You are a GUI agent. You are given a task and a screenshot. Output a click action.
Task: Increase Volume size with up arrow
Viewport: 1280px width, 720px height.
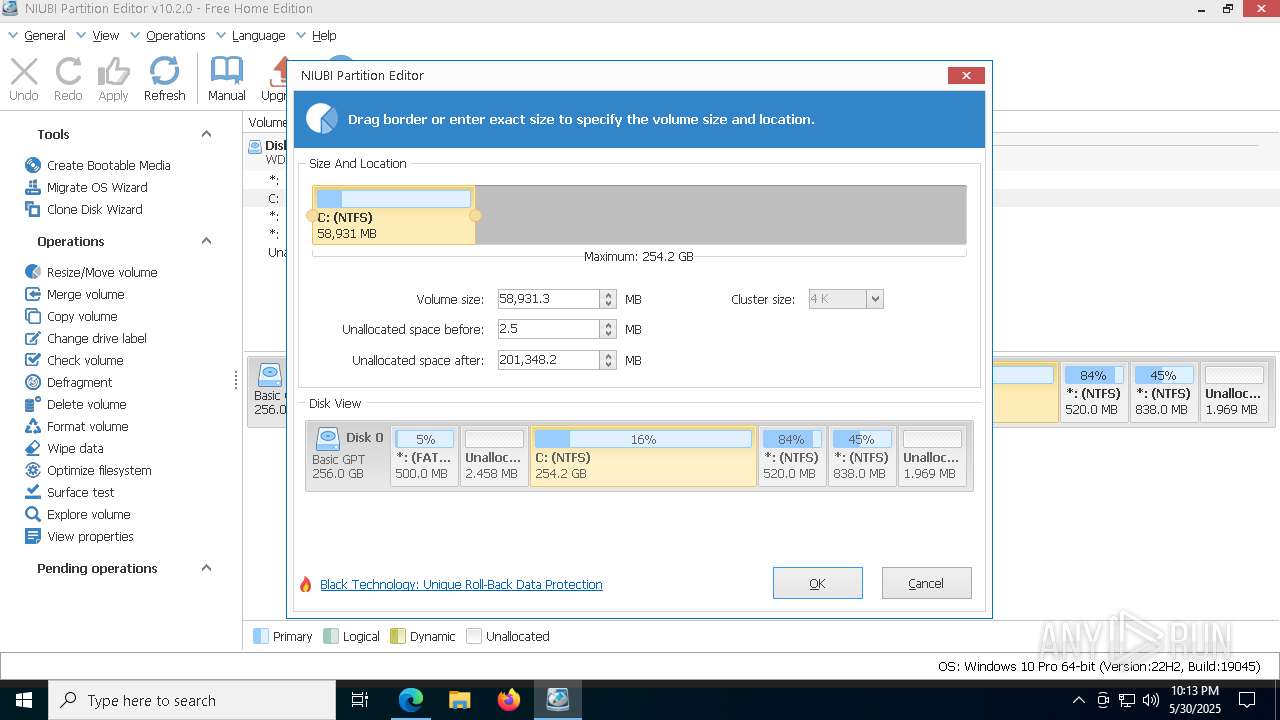pyautogui.click(x=608, y=294)
